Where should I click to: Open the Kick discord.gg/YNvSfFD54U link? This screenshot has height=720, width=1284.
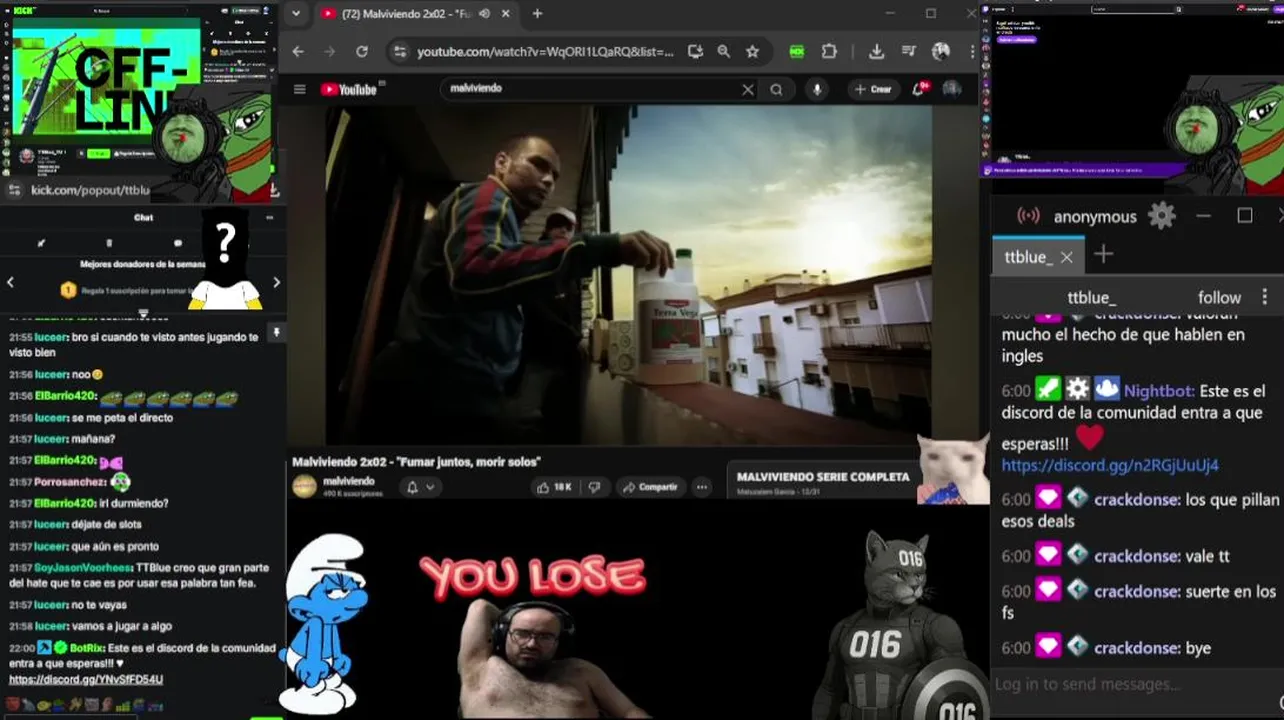86,680
